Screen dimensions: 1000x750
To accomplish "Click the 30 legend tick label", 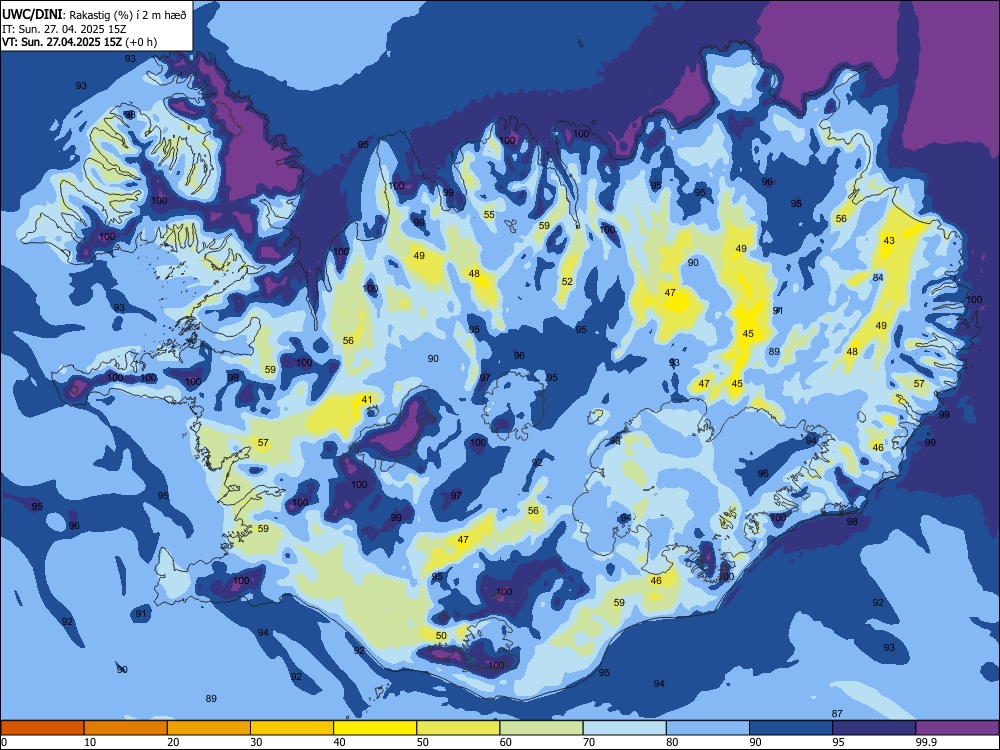I will (256, 742).
